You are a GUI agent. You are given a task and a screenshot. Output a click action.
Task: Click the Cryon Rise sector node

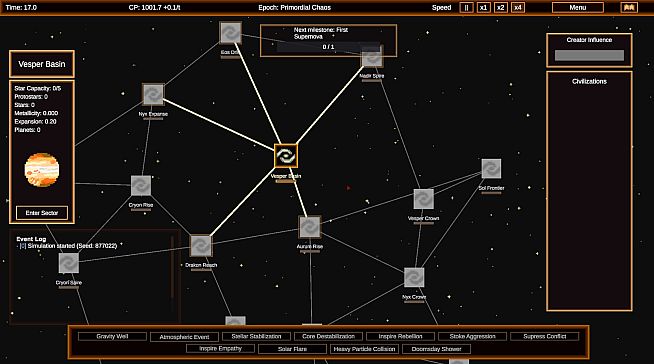[141, 186]
